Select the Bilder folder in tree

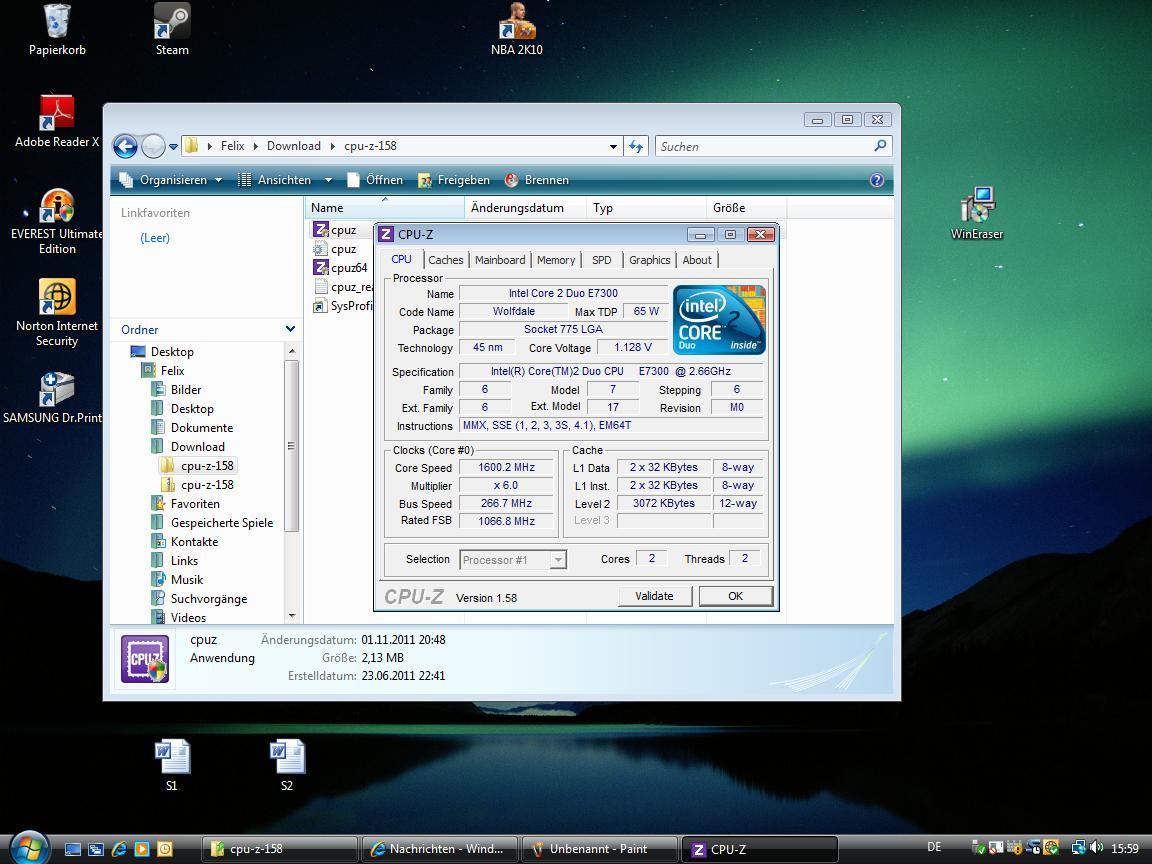click(x=176, y=389)
